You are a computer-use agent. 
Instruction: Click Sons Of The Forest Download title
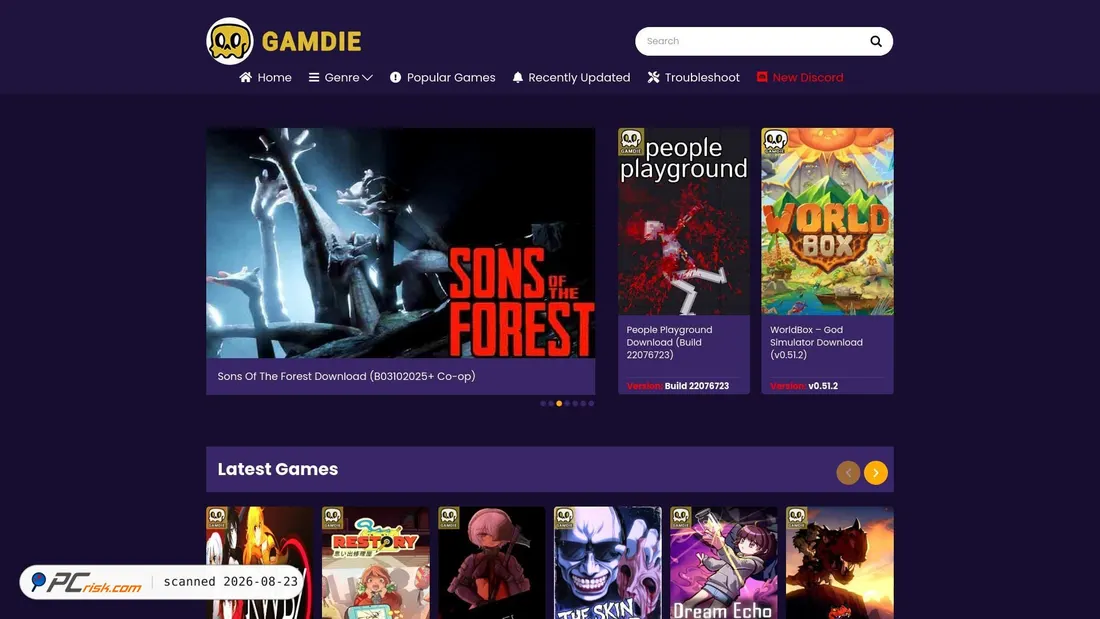(x=347, y=376)
